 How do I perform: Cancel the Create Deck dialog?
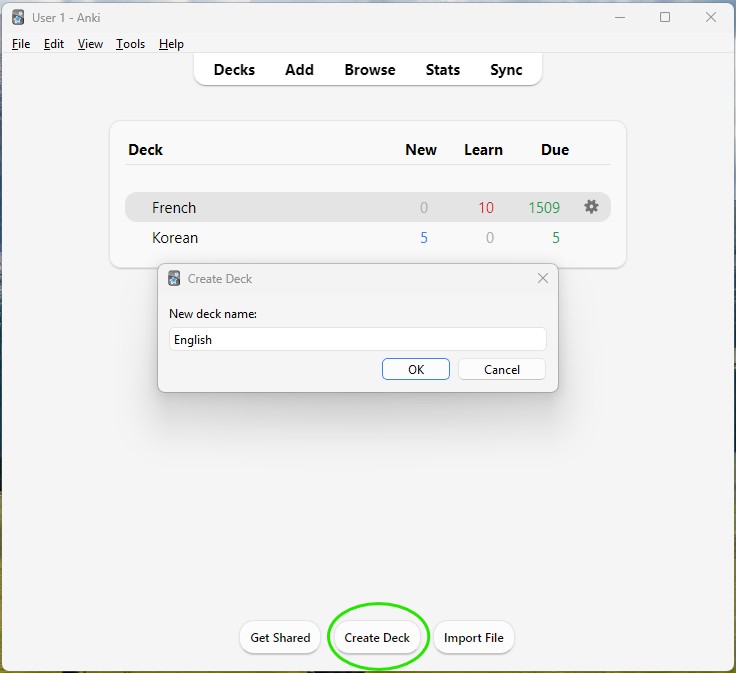click(502, 369)
